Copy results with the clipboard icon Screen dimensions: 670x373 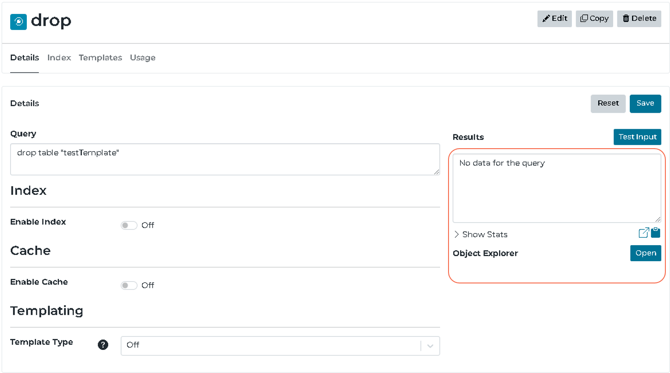coord(655,233)
